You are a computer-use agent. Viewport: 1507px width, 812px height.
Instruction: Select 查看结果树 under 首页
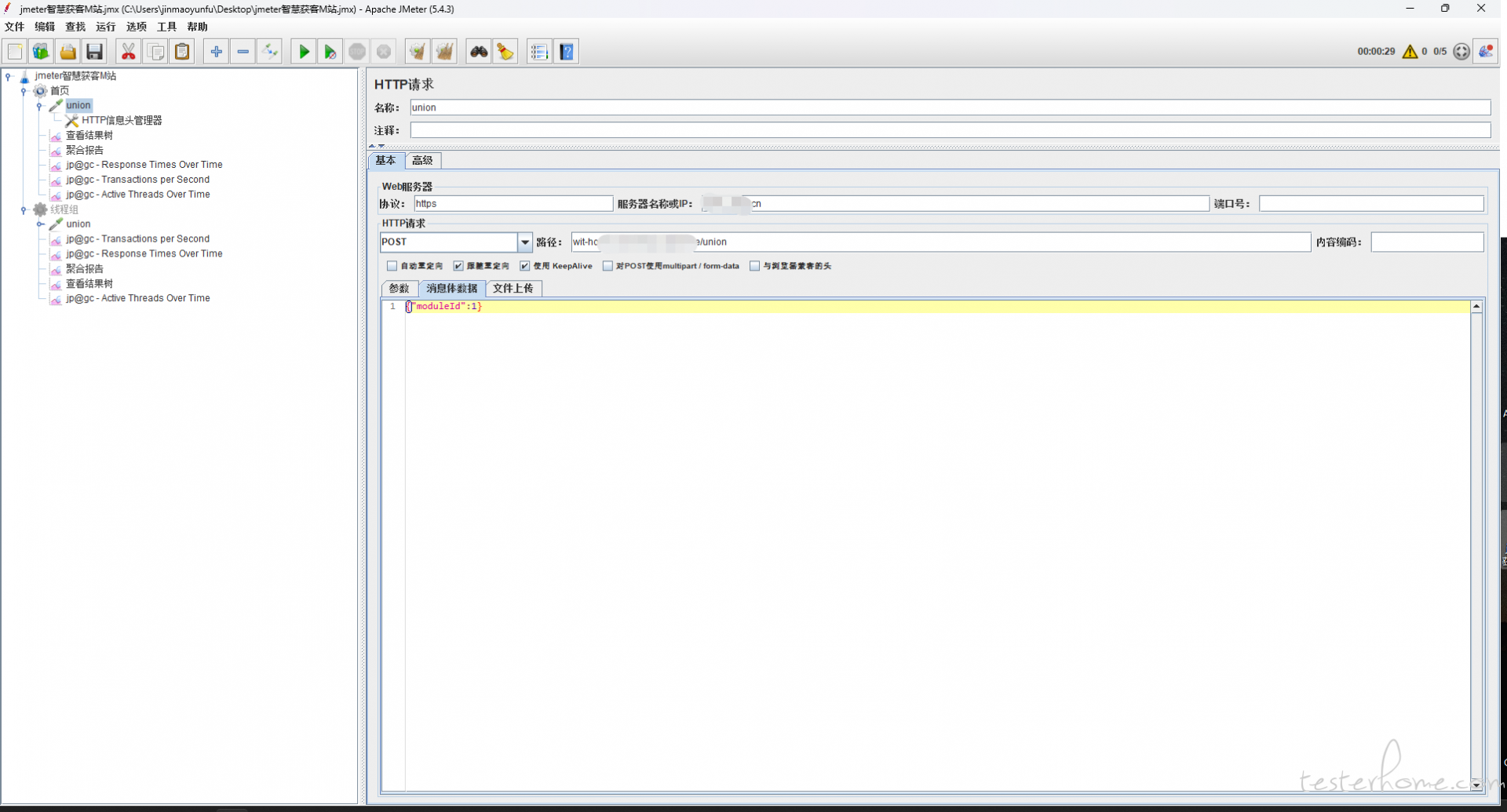point(89,136)
